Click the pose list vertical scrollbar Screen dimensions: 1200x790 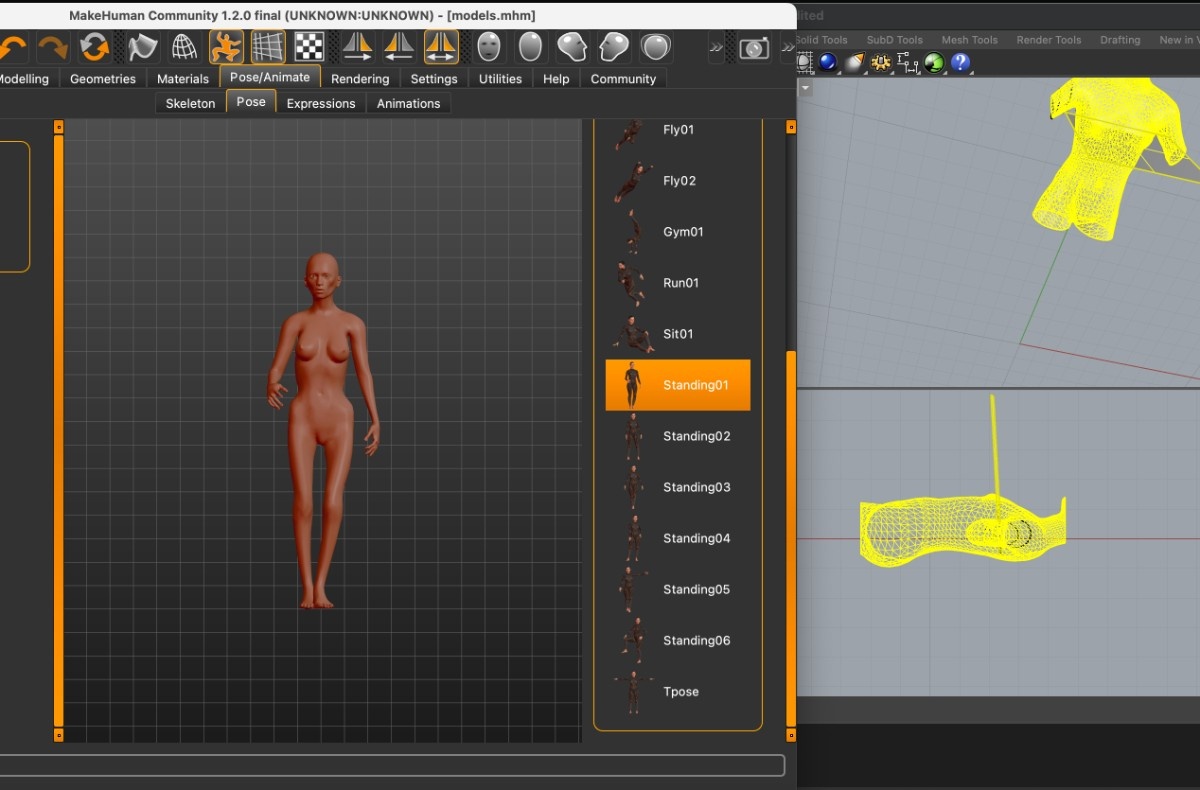point(791,540)
